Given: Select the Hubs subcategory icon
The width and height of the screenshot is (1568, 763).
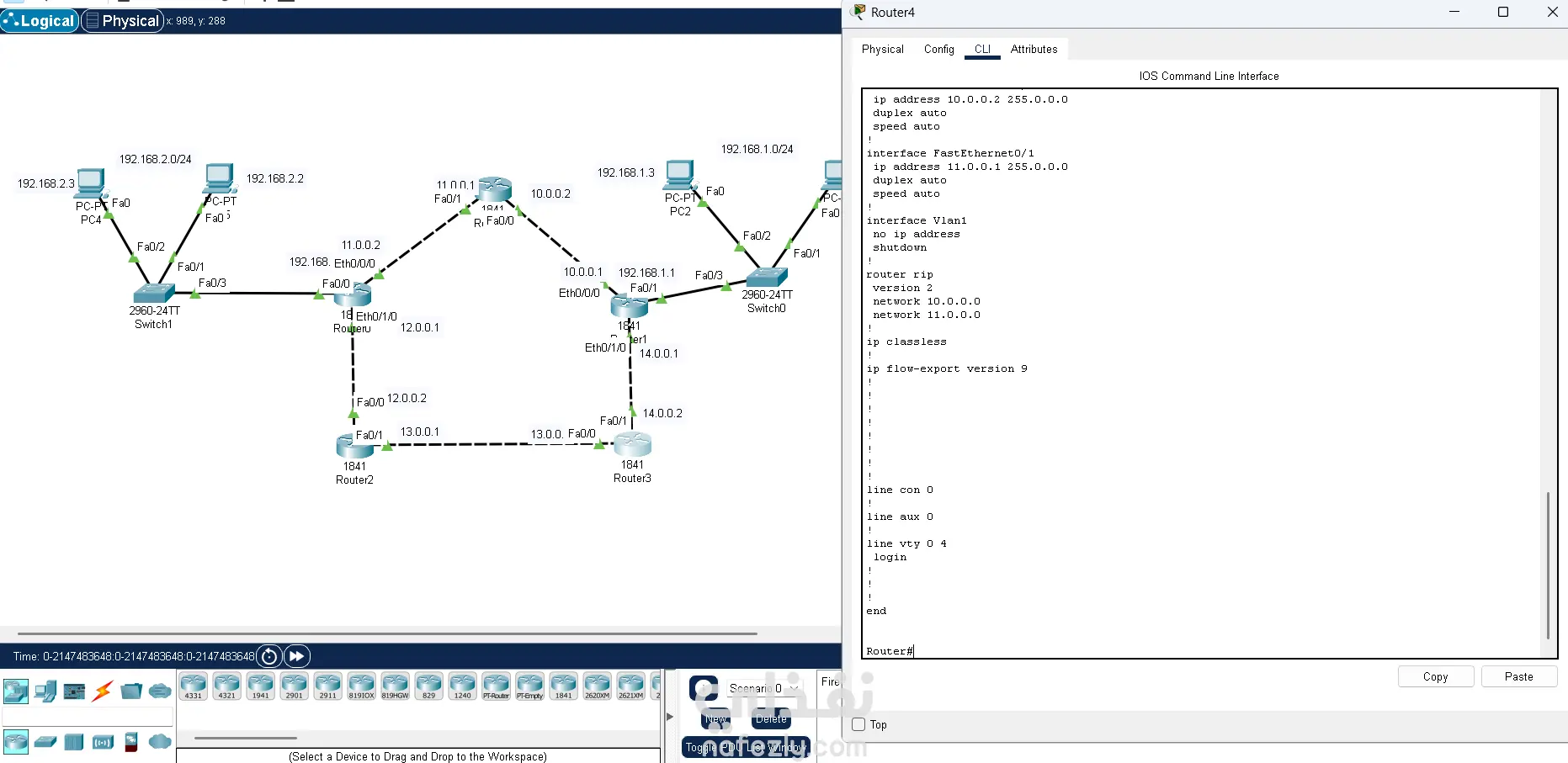Looking at the screenshot, I should pos(74,742).
